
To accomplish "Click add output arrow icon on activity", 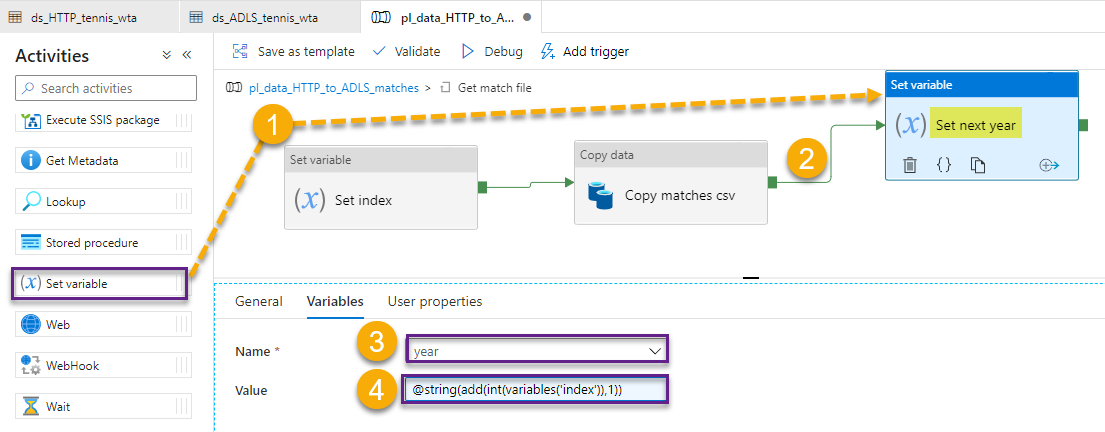I will 1049,165.
